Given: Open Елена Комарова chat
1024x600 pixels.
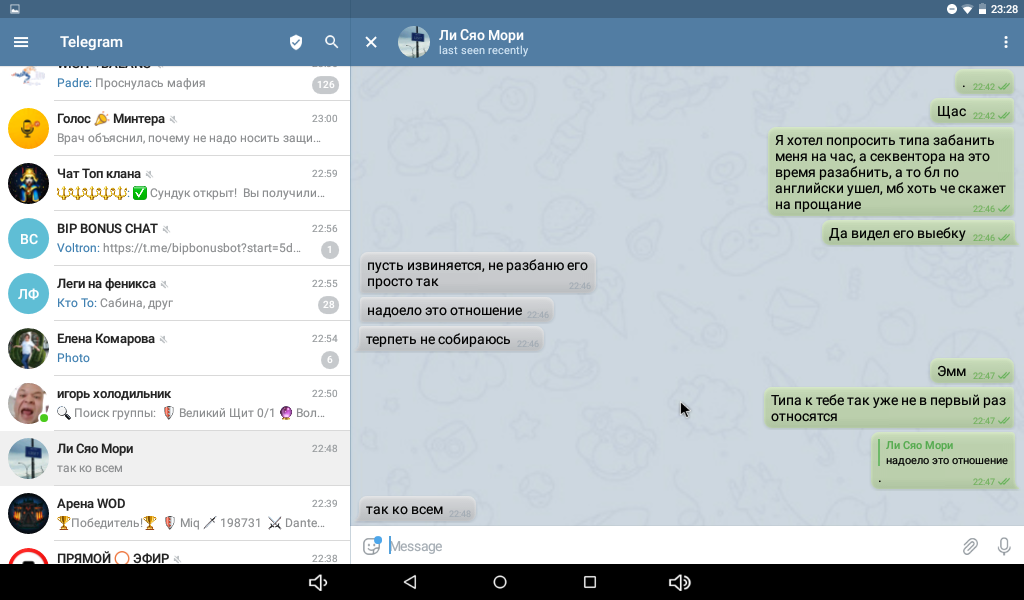Looking at the screenshot, I should coord(175,348).
